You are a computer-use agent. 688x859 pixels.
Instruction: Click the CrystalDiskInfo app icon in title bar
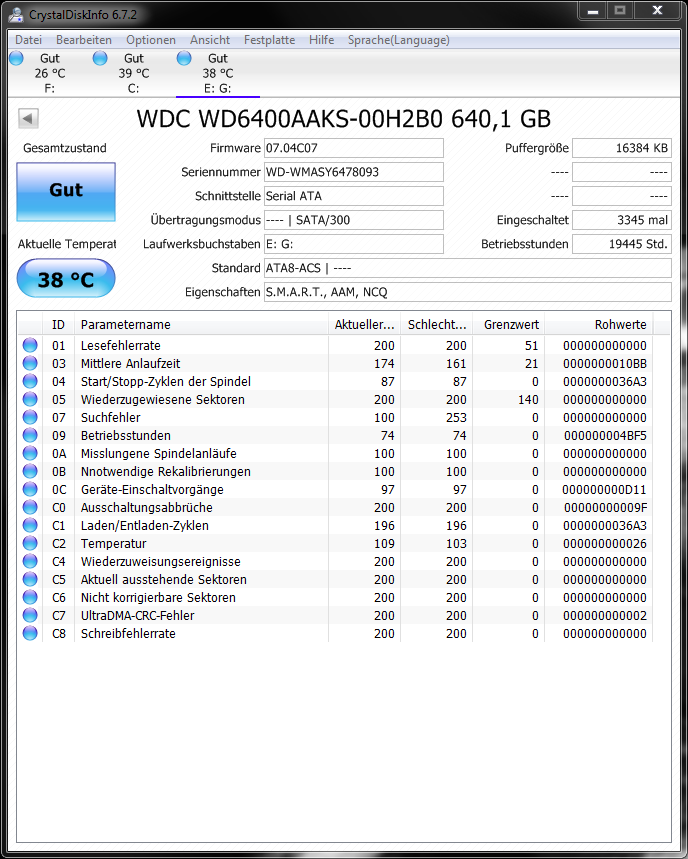[x=15, y=14]
